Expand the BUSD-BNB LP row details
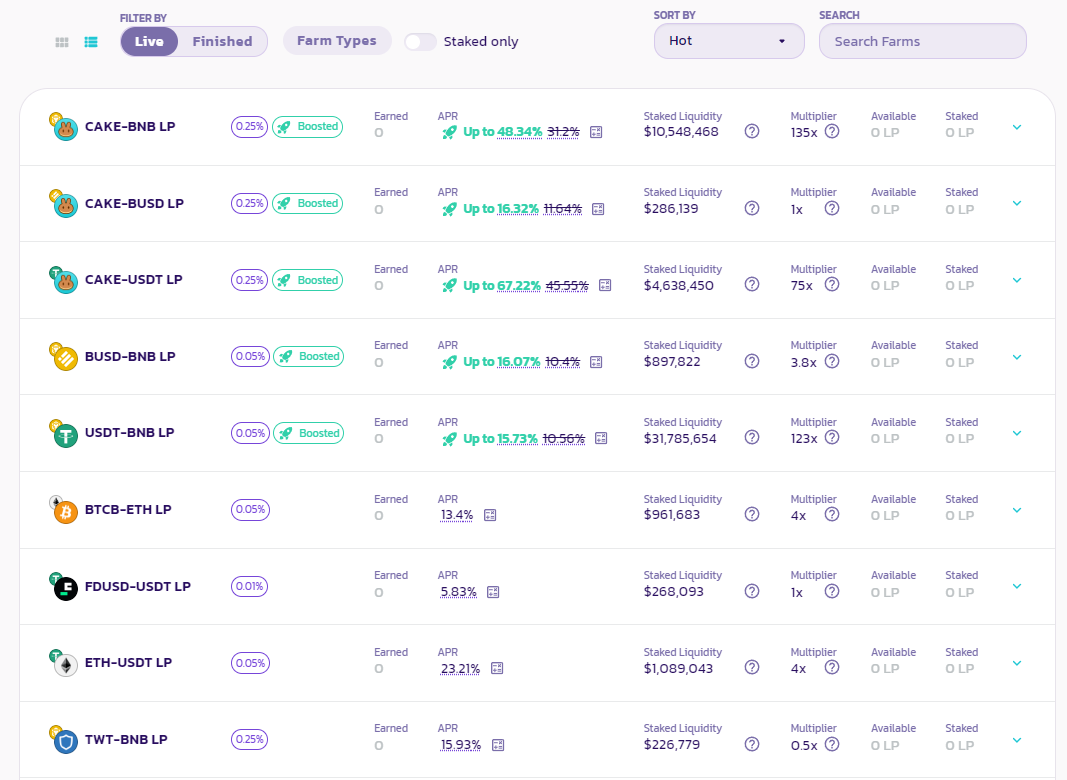 click(1017, 357)
